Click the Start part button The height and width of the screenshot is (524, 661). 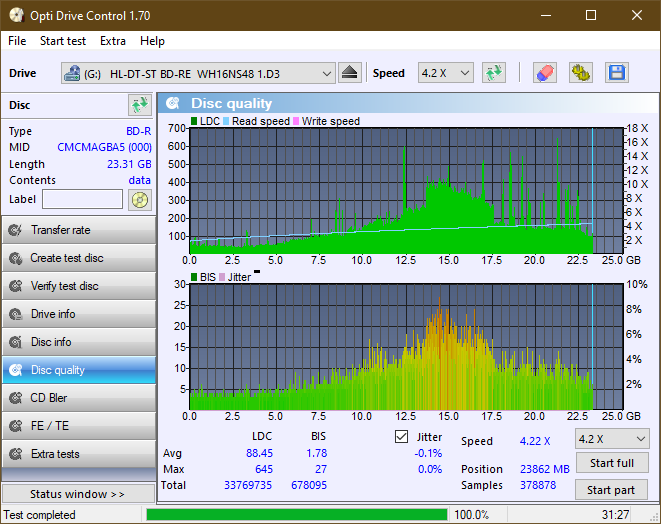(611, 490)
